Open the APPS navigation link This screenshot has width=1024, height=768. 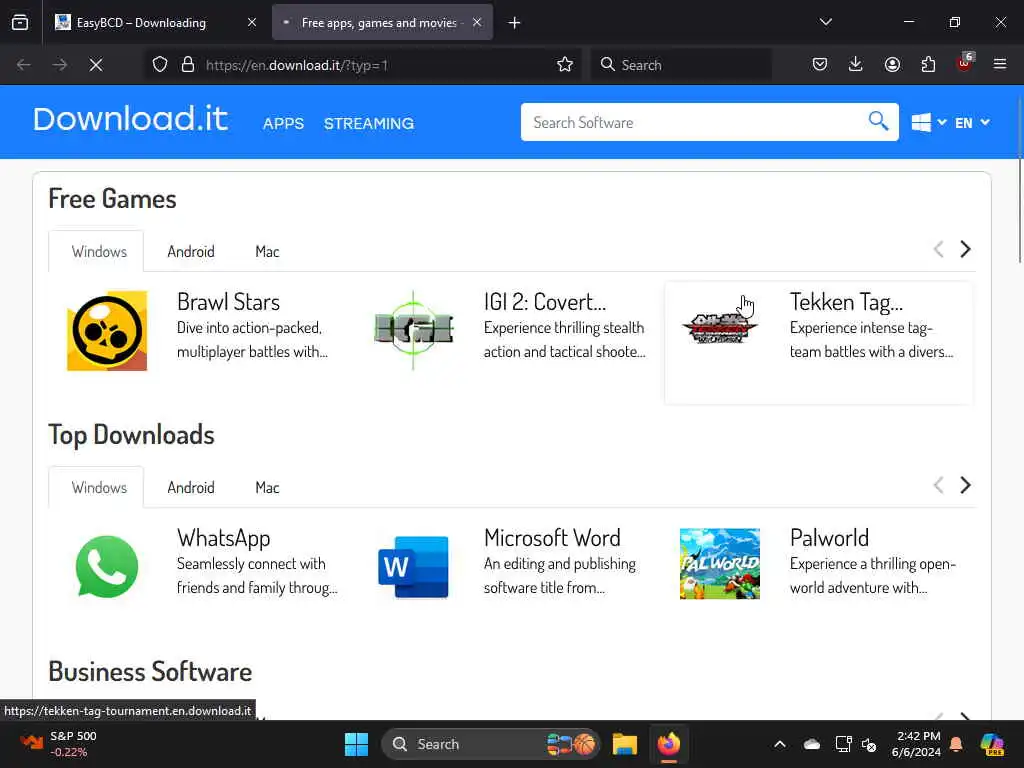click(283, 123)
